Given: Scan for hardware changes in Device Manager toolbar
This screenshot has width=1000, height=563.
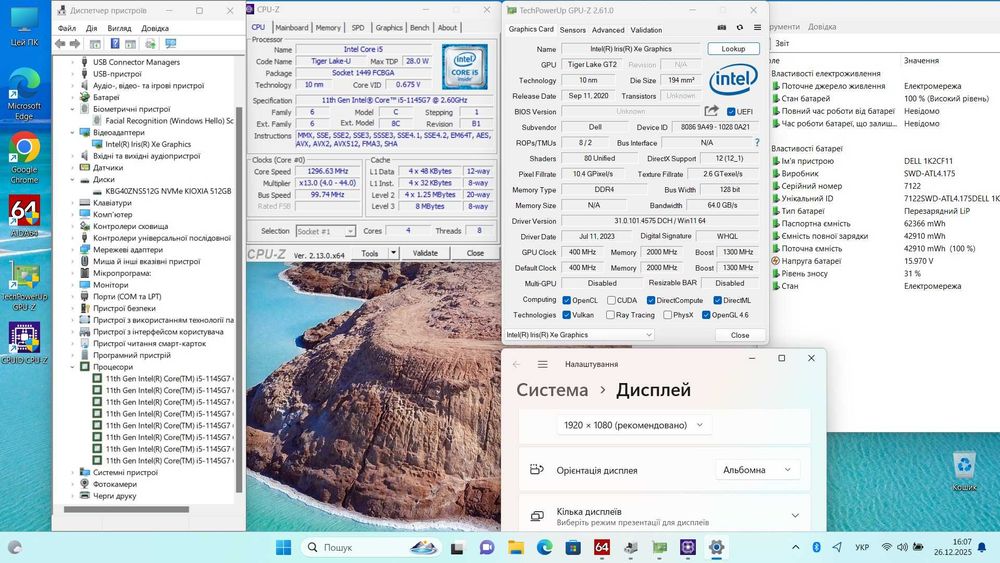Looking at the screenshot, I should click(151, 43).
